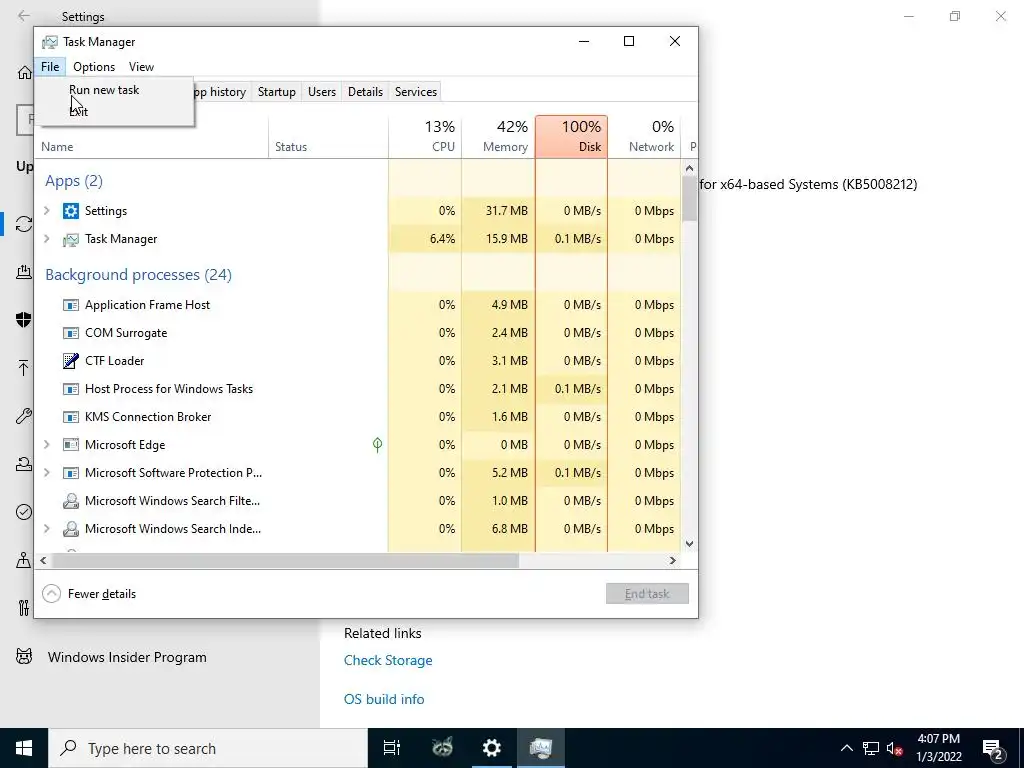The image size is (1024, 768).
Task: Open the View menu
Action: point(141,67)
